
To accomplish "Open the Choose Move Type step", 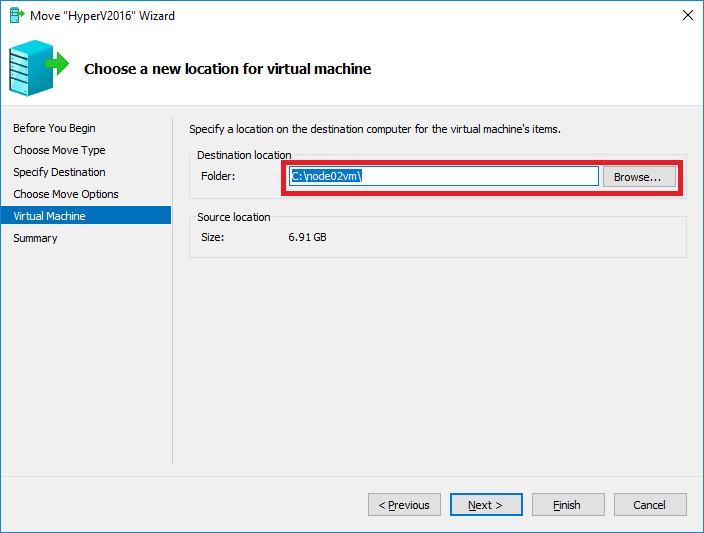I will 59,150.
